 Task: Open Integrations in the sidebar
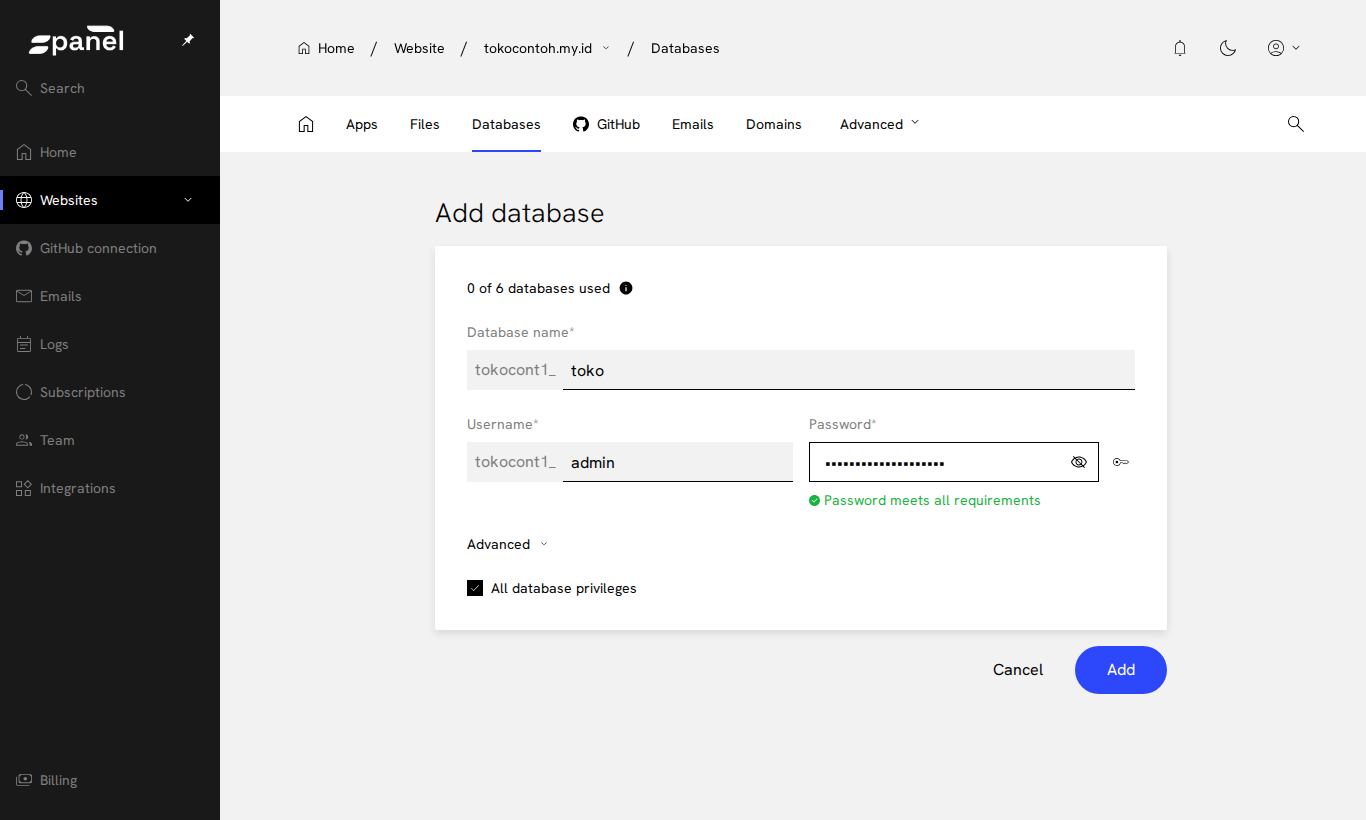pyautogui.click(x=110, y=488)
